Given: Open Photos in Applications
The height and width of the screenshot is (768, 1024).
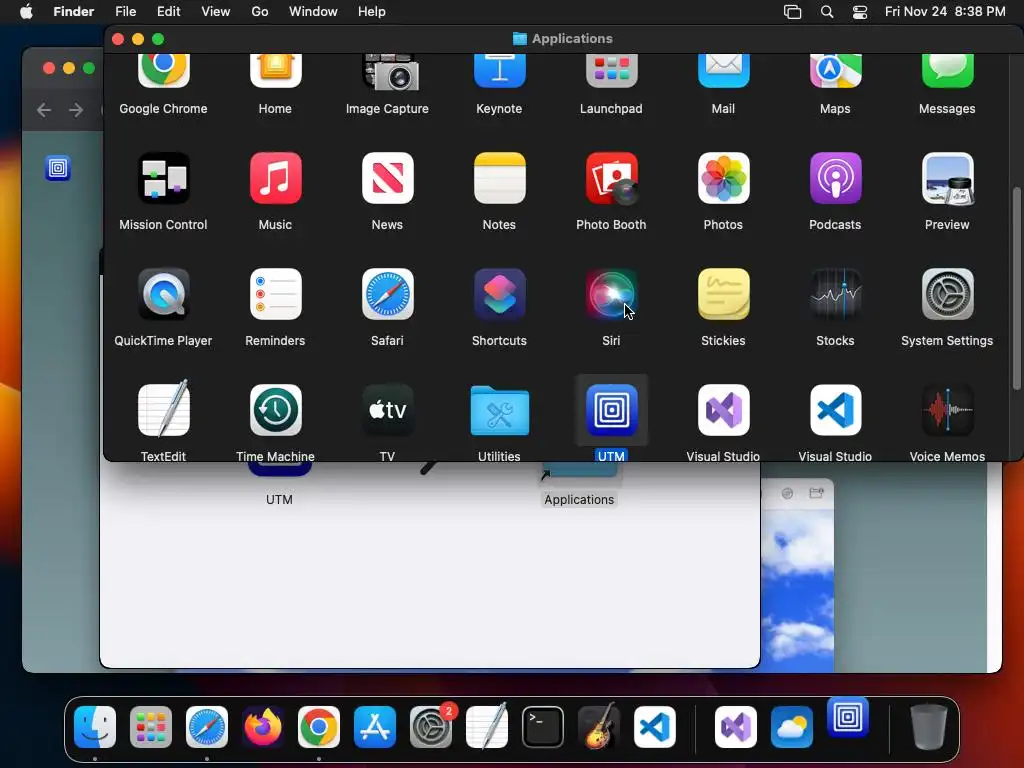Looking at the screenshot, I should click(x=724, y=178).
